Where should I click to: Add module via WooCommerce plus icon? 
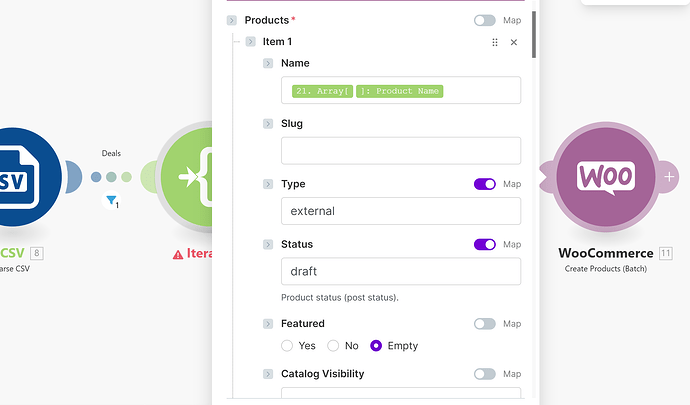669,177
